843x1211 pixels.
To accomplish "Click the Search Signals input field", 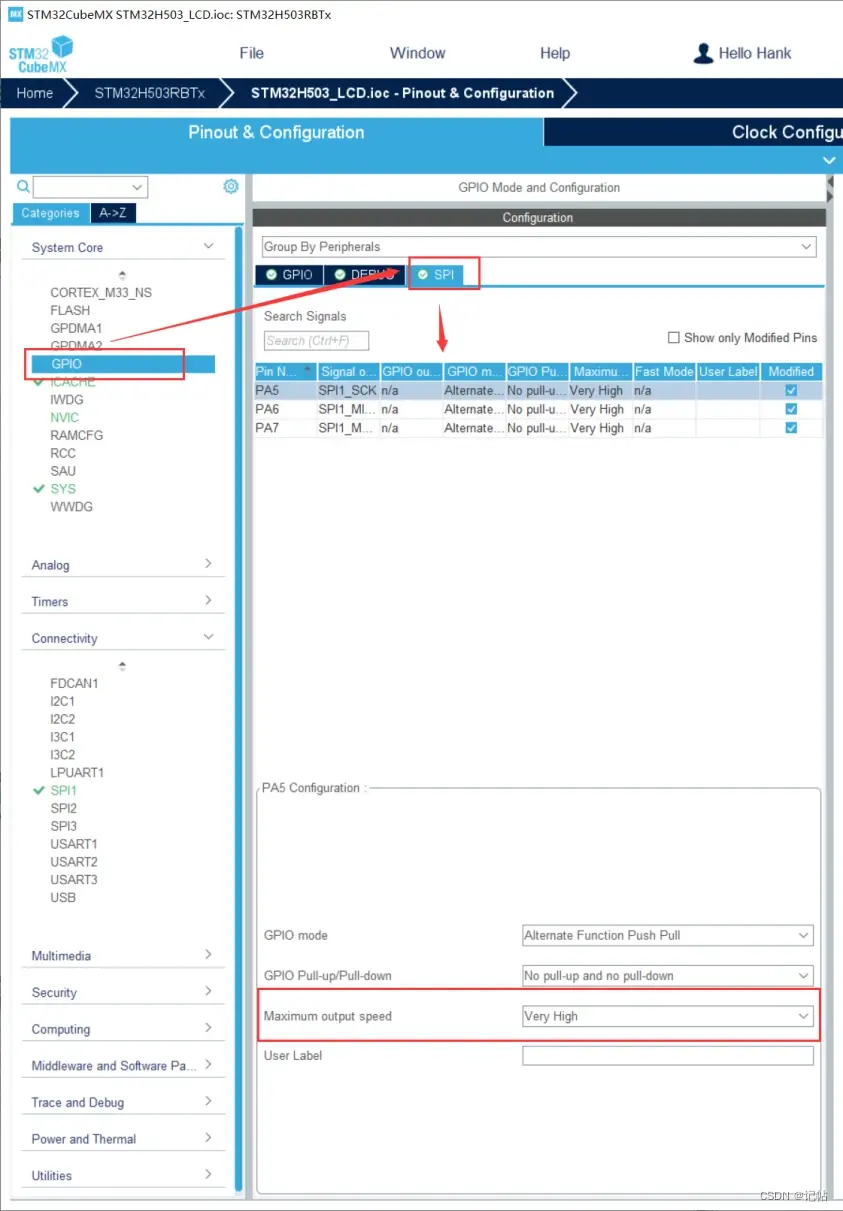I will (x=316, y=341).
